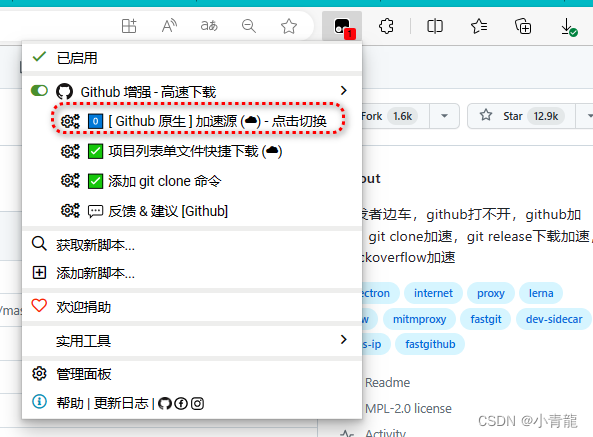
Task: Open the Collections icon
Action: click(523, 26)
